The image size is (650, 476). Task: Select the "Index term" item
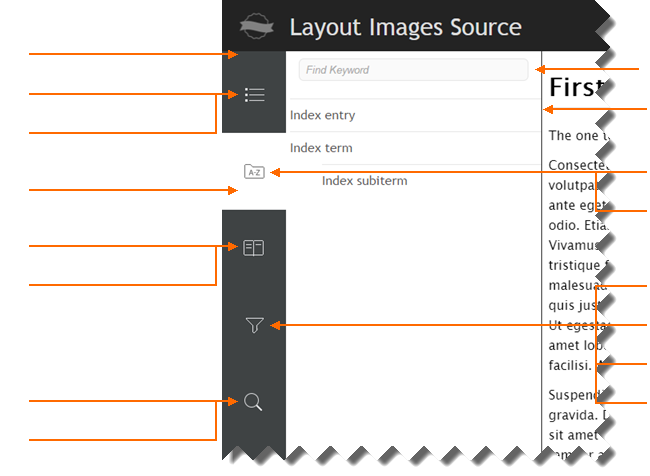[321, 148]
